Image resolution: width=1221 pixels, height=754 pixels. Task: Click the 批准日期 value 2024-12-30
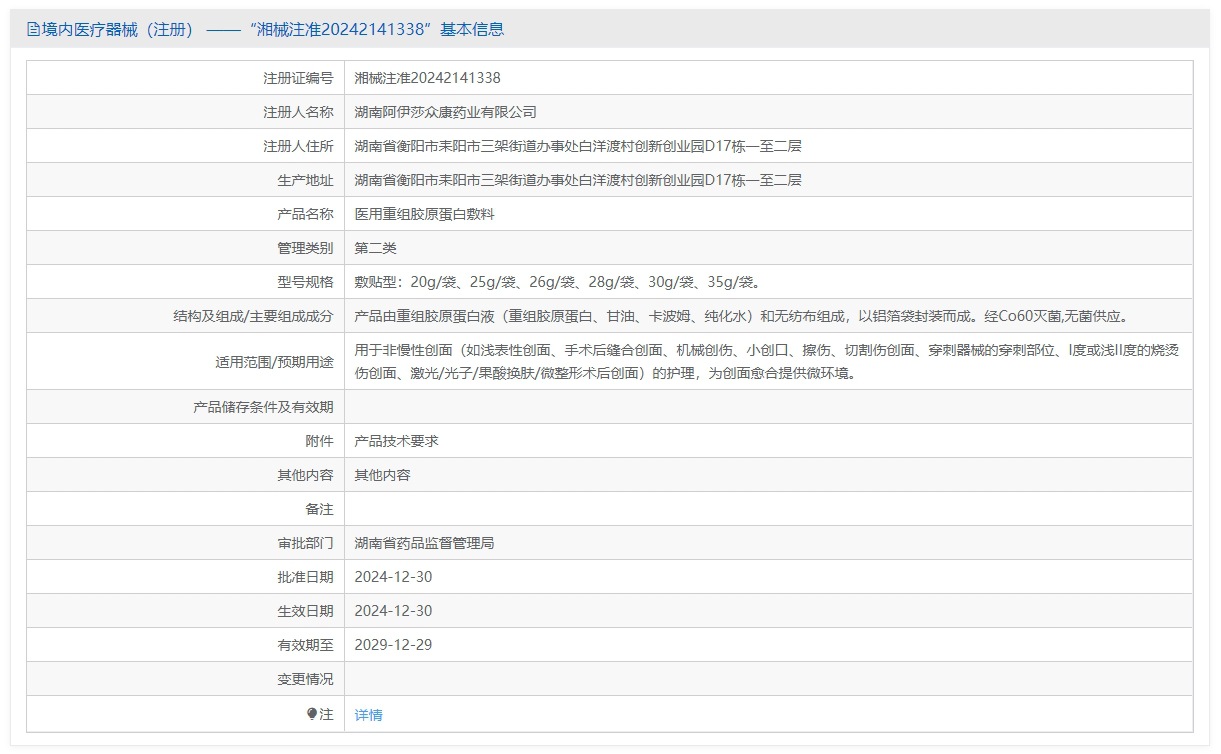point(393,577)
